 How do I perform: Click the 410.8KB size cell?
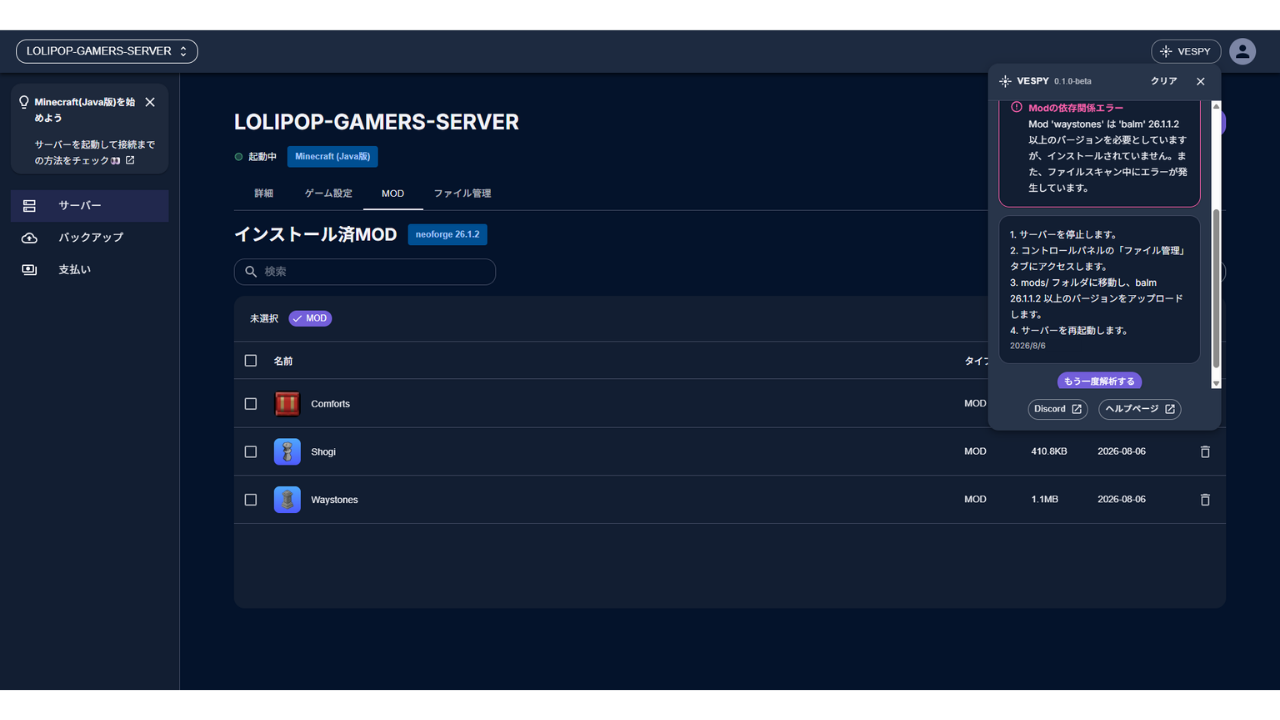1049,452
